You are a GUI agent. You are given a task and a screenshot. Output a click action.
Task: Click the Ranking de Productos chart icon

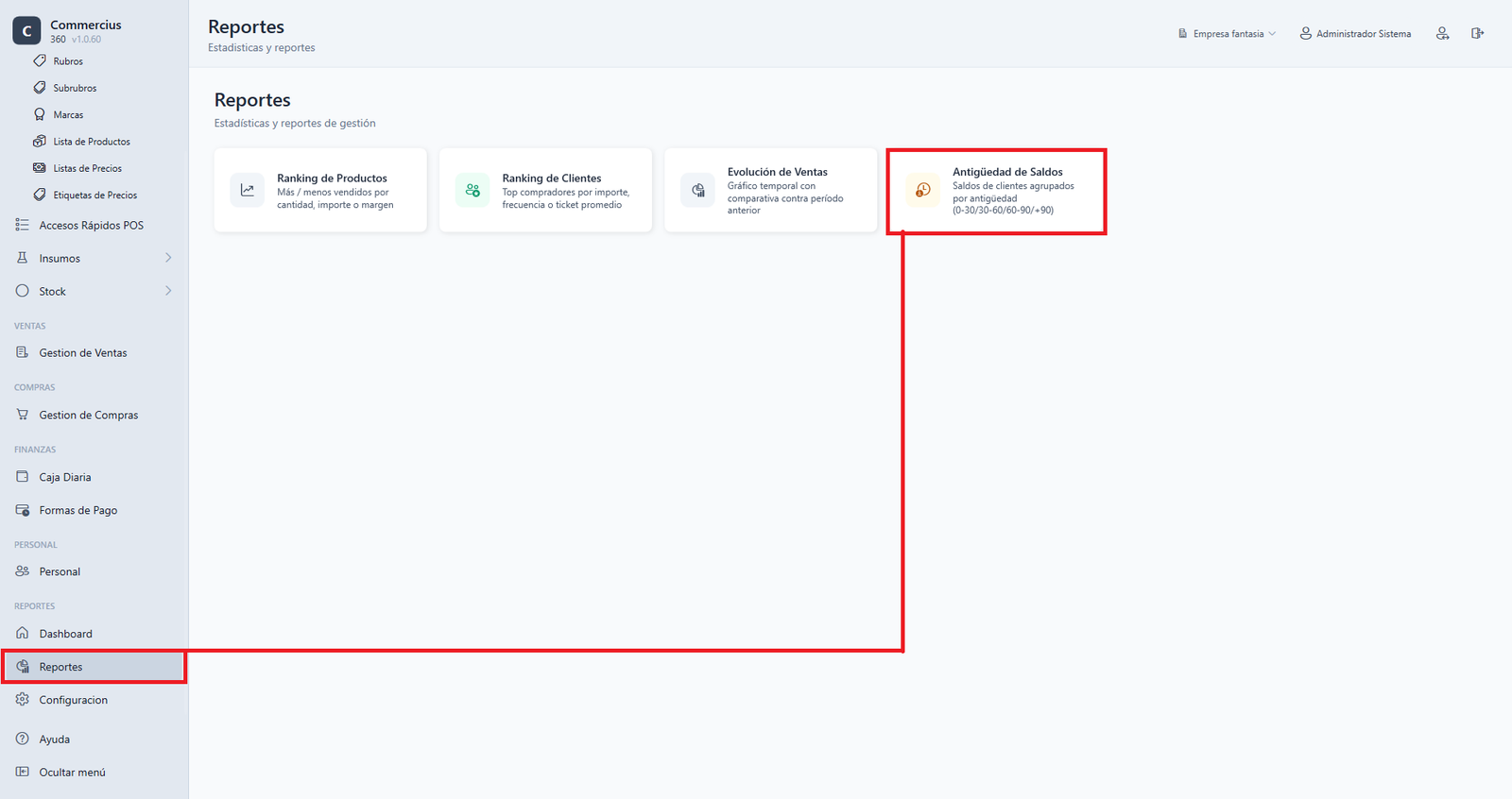point(248,190)
